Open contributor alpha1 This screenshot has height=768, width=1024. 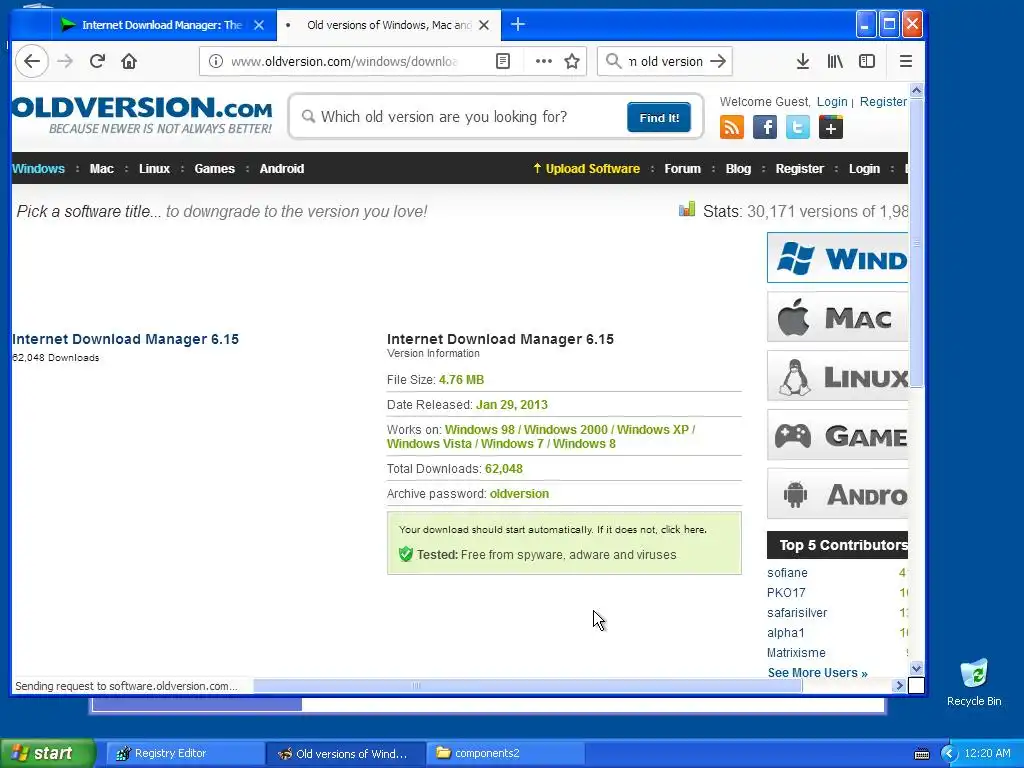(785, 633)
